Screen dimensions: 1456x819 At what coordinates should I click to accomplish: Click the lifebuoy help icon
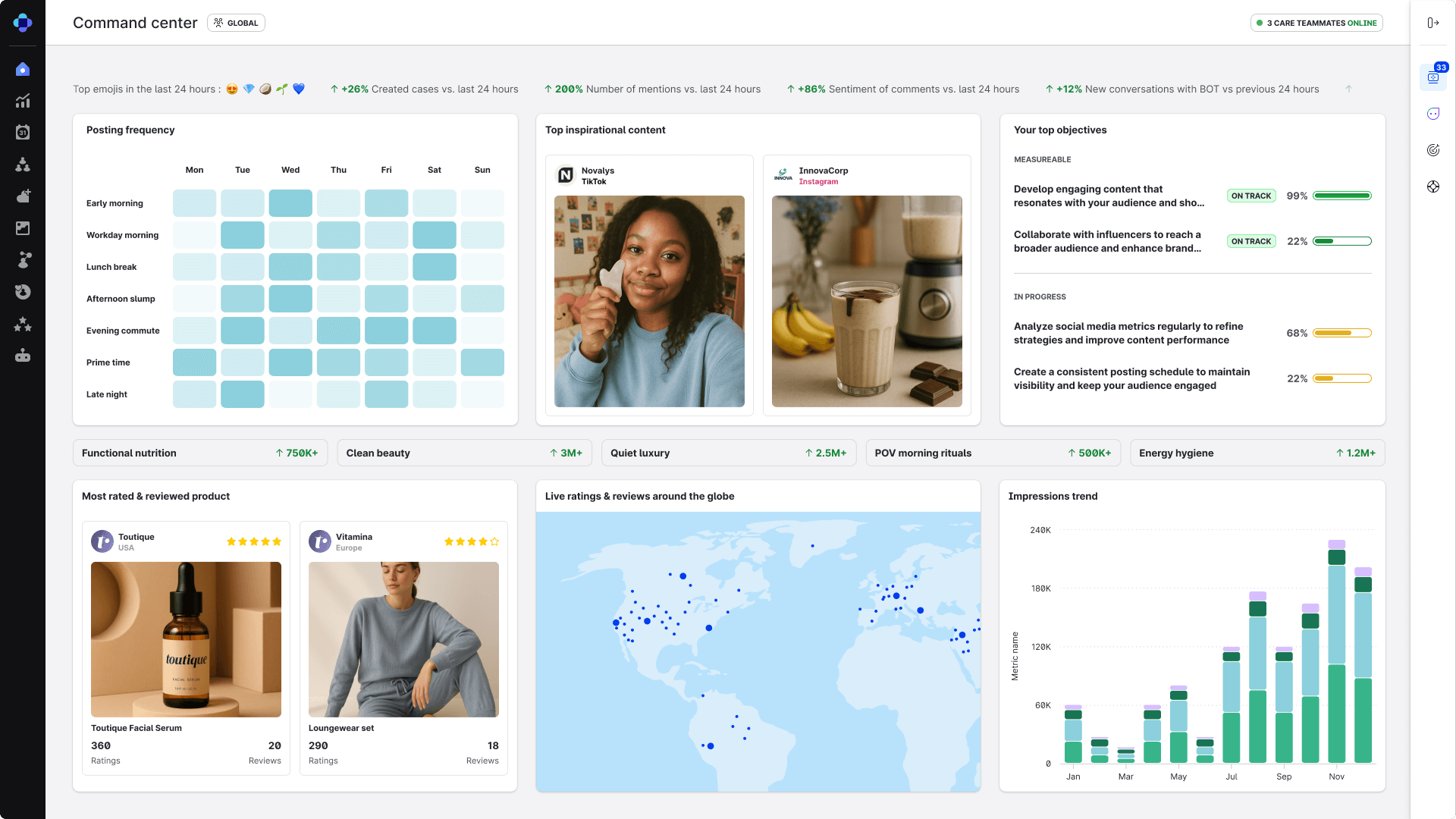pyautogui.click(x=1433, y=187)
